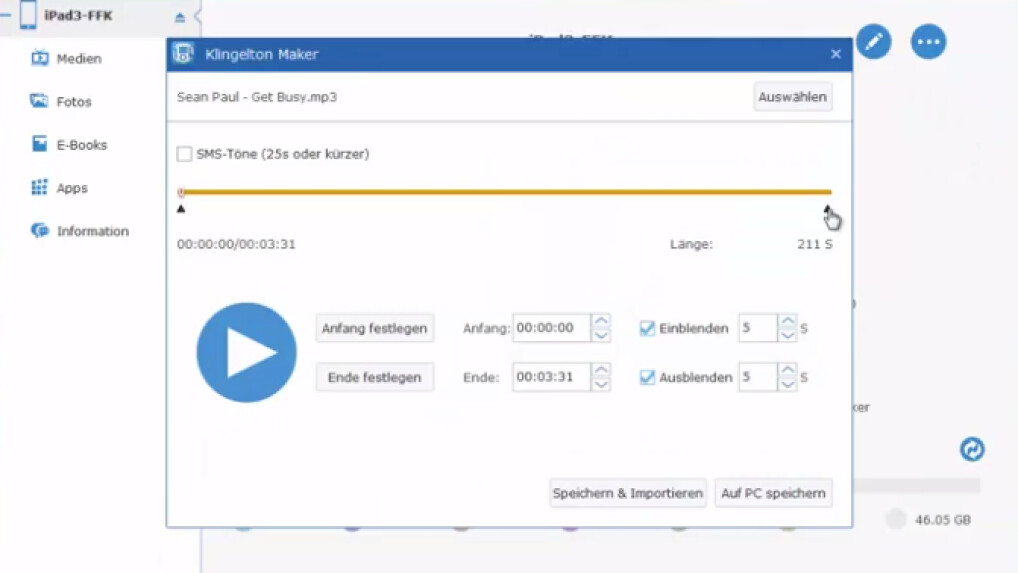Open the Apps section icon

click(x=40, y=188)
